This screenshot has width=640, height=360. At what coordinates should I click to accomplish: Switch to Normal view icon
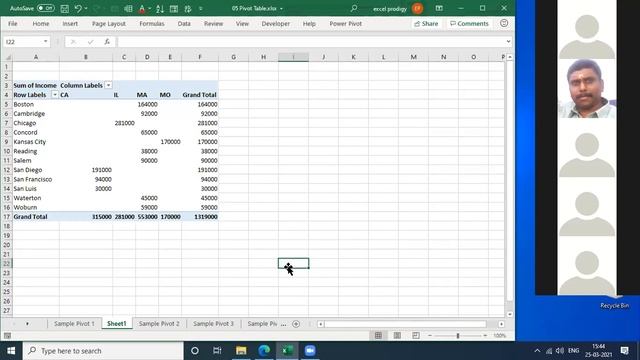[x=378, y=336]
